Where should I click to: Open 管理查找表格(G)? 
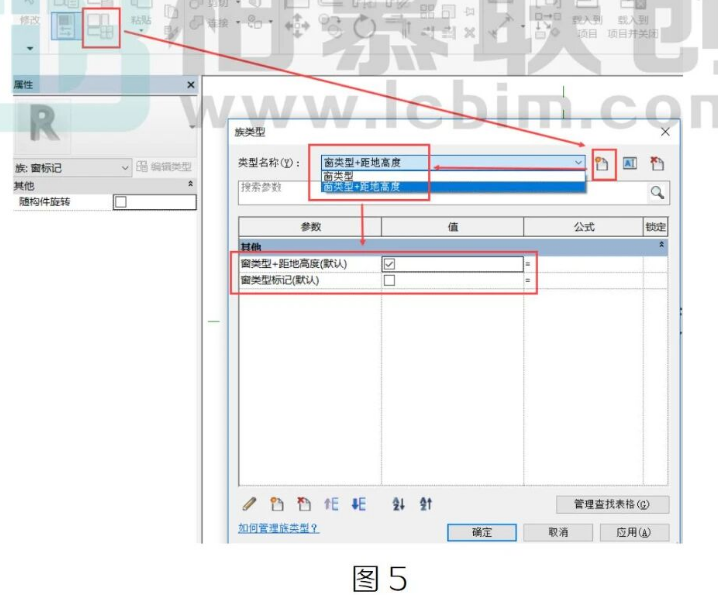(612, 504)
